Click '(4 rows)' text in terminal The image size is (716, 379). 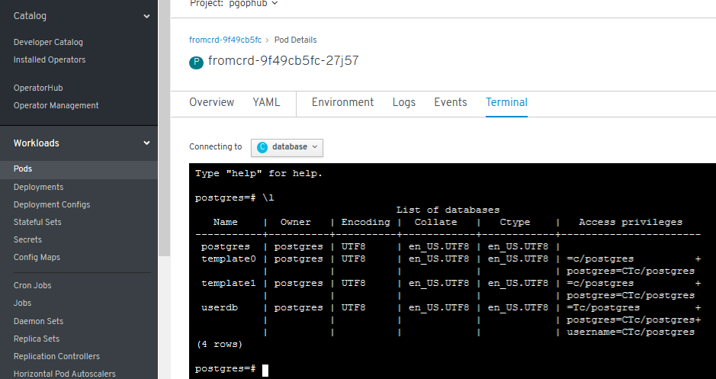pos(219,344)
